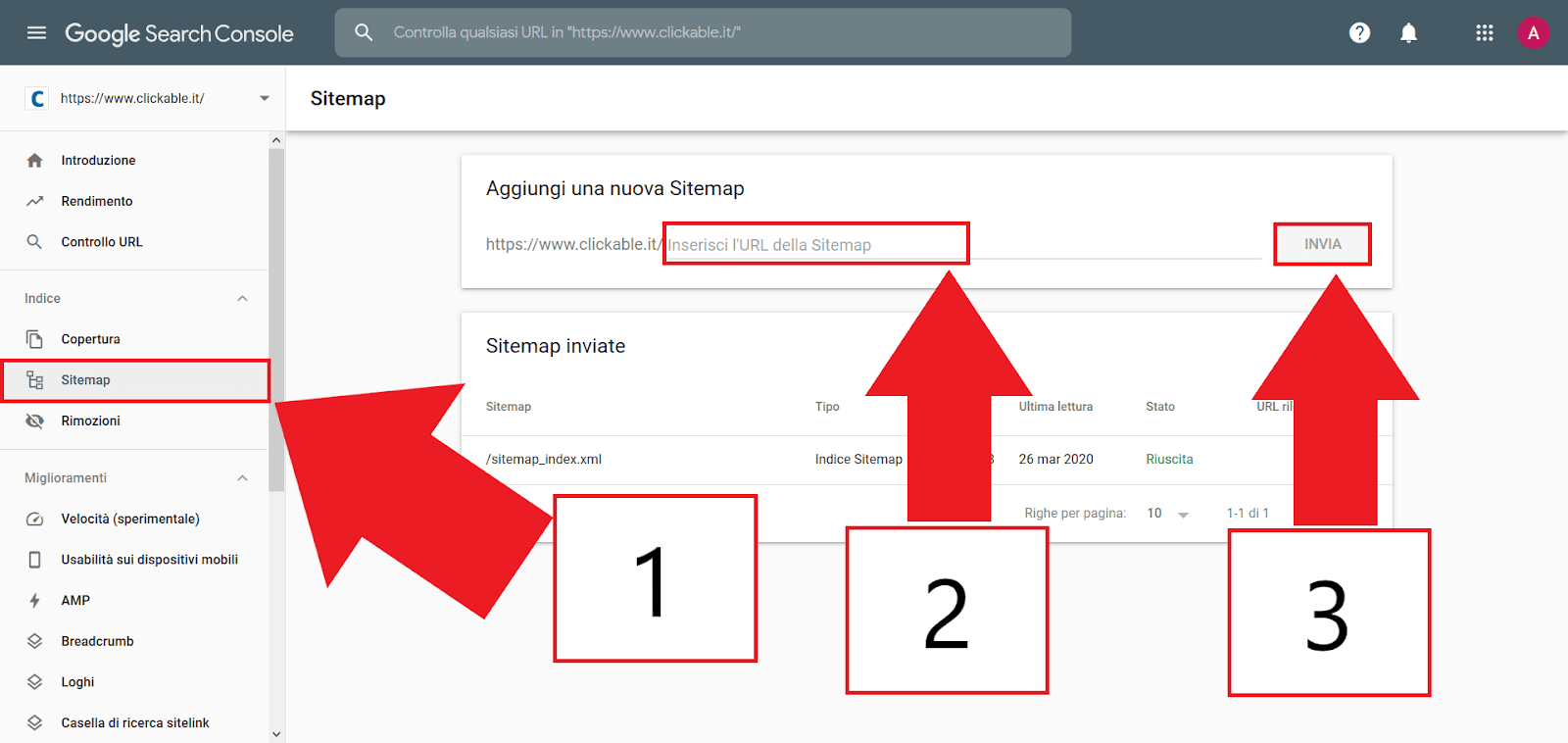
Task: Click the Ultima lettura column header
Action: tap(1055, 407)
